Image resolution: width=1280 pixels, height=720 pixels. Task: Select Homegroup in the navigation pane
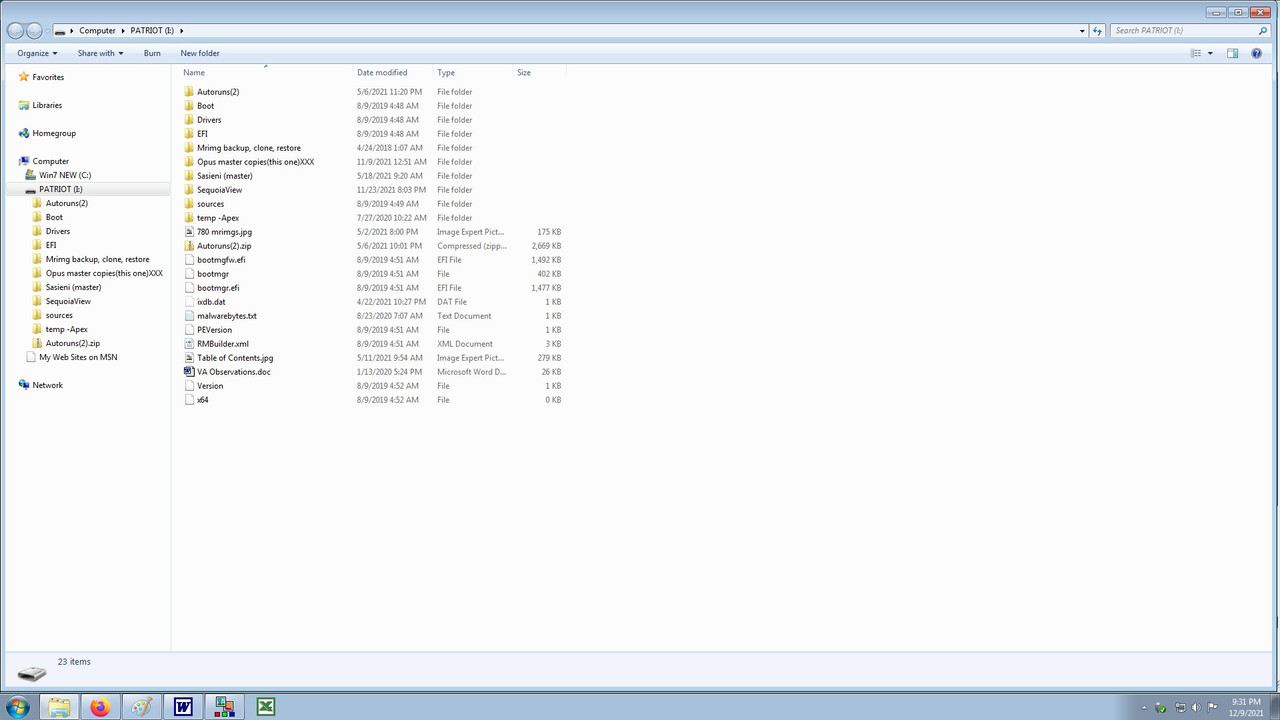tap(54, 133)
